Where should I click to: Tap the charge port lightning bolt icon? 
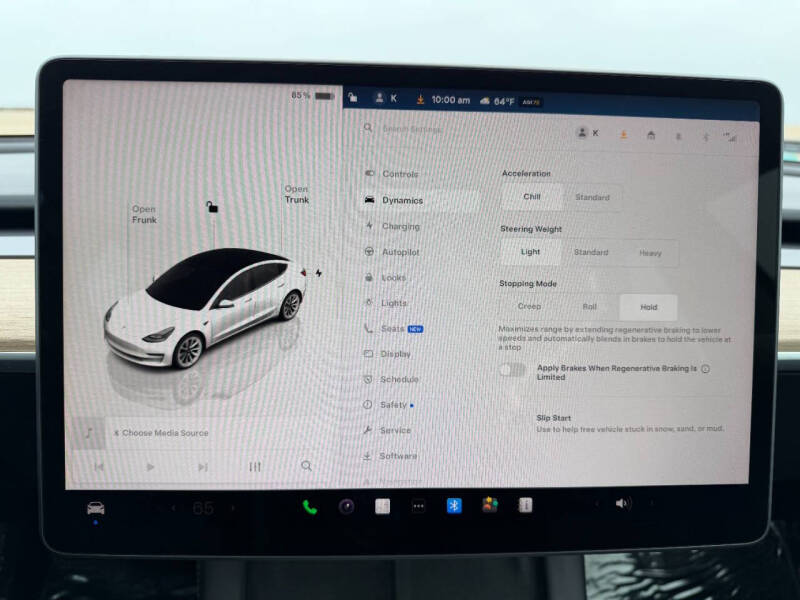point(318,273)
